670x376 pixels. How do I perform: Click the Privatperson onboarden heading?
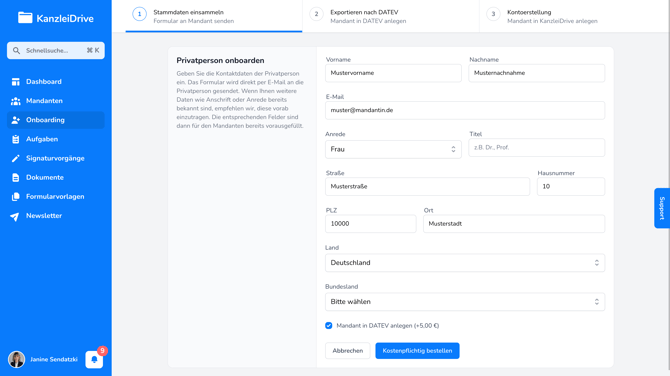[x=220, y=61]
